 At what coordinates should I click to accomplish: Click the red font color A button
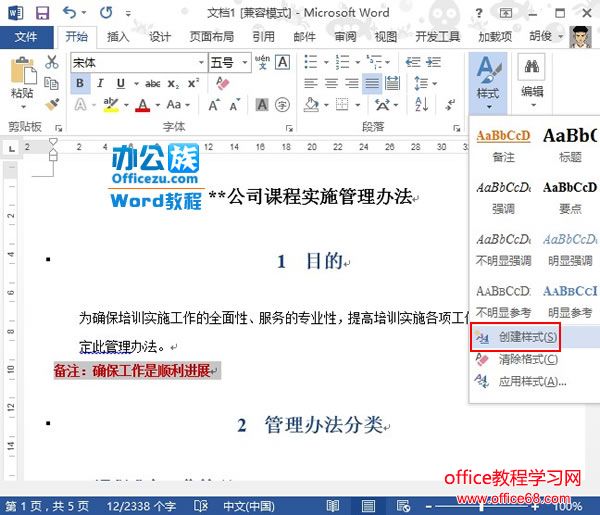click(x=143, y=104)
